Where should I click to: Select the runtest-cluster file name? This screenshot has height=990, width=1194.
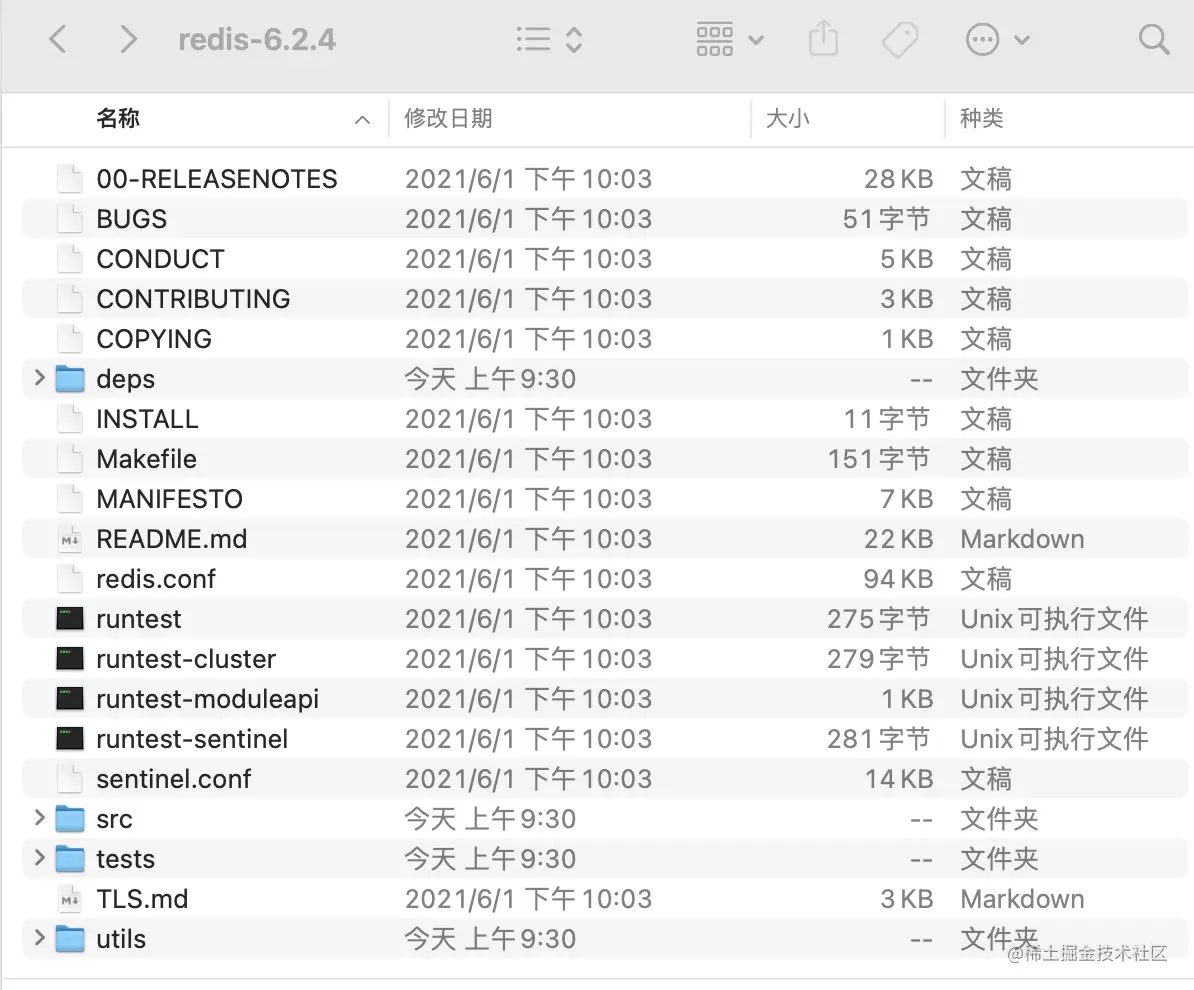click(x=186, y=659)
